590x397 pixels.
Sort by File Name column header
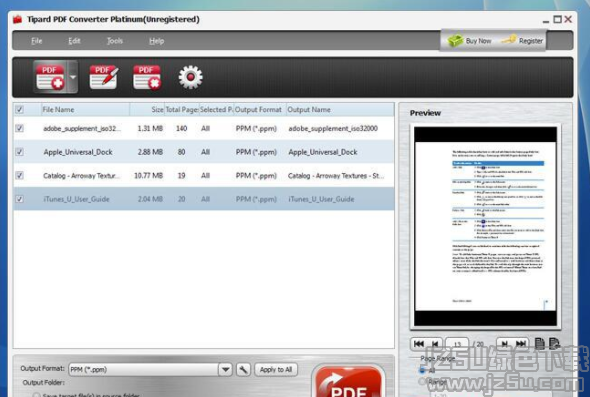click(x=85, y=110)
